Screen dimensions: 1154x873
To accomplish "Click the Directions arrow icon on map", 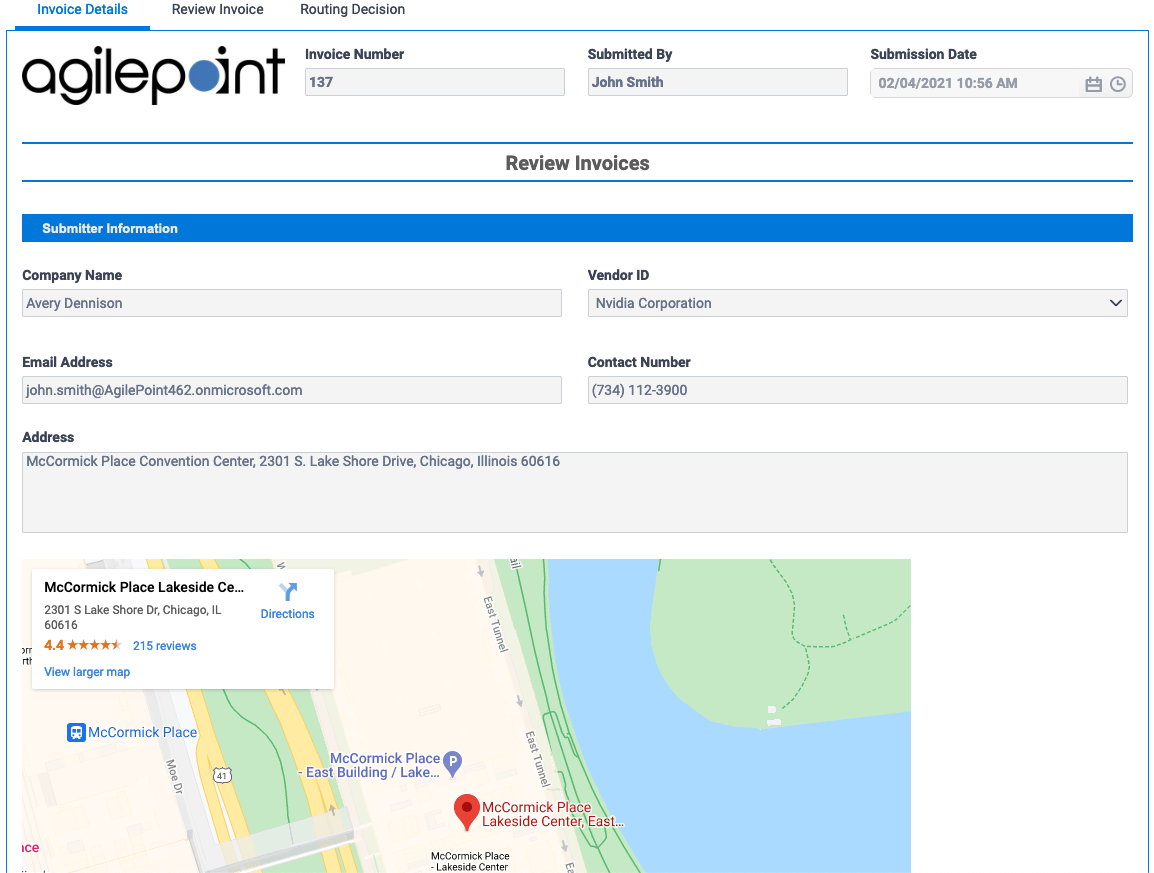I will (x=288, y=592).
